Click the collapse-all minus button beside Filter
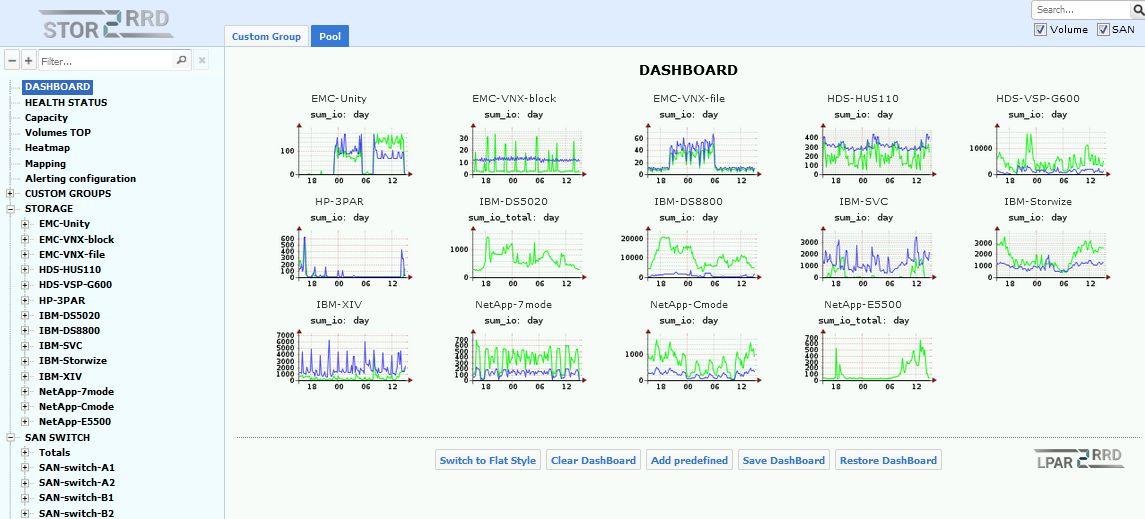 (x=12, y=61)
